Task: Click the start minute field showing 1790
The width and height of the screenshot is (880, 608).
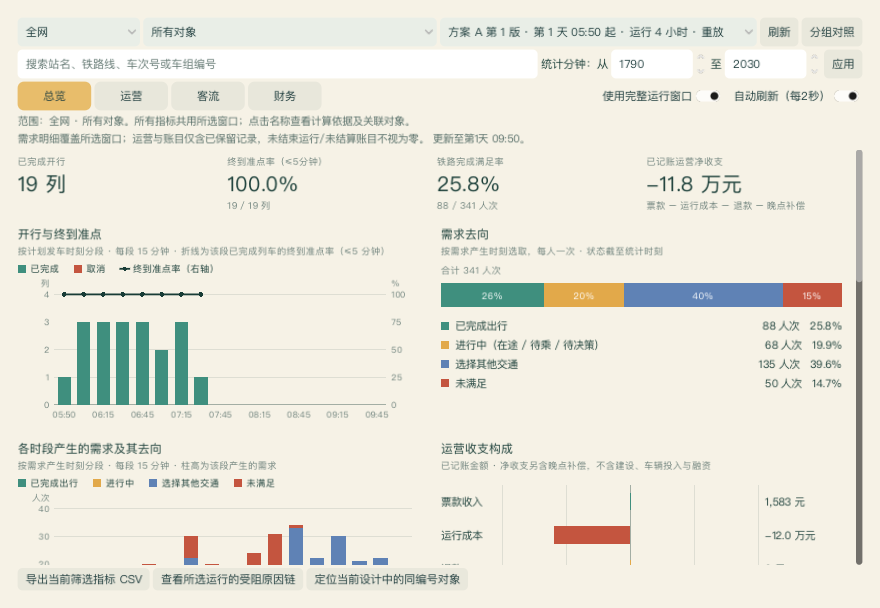Action: [651, 64]
